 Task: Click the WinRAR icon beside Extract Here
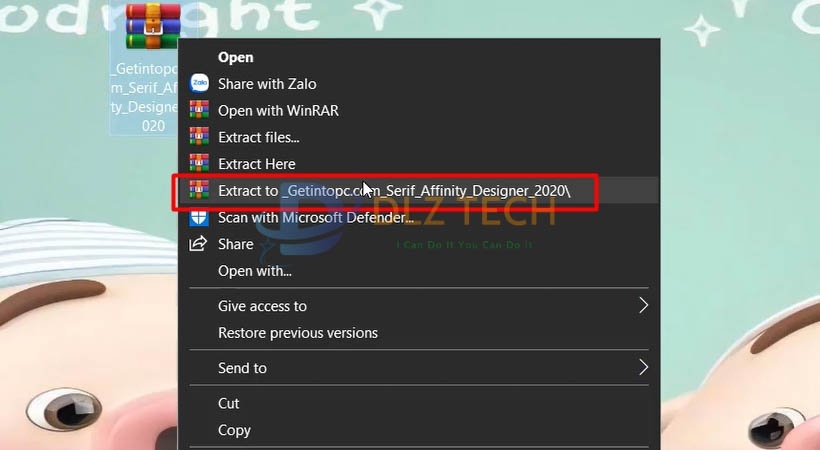[x=199, y=163]
